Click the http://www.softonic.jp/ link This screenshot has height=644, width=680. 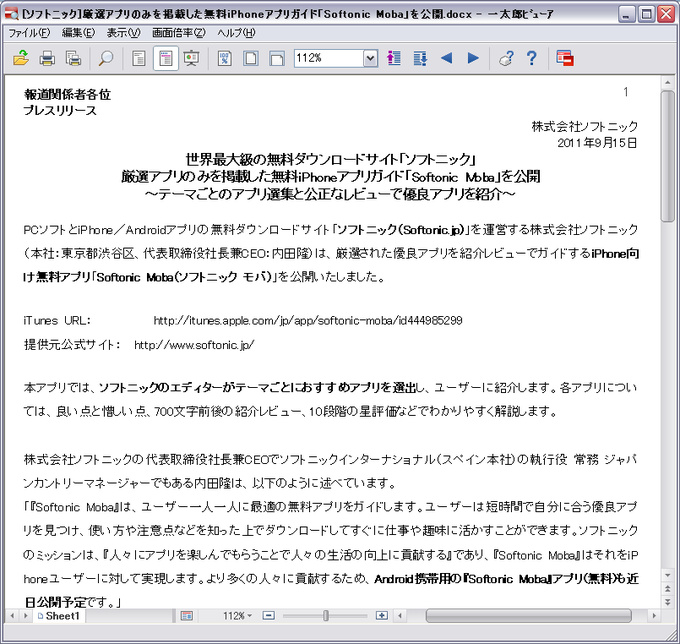click(x=194, y=345)
